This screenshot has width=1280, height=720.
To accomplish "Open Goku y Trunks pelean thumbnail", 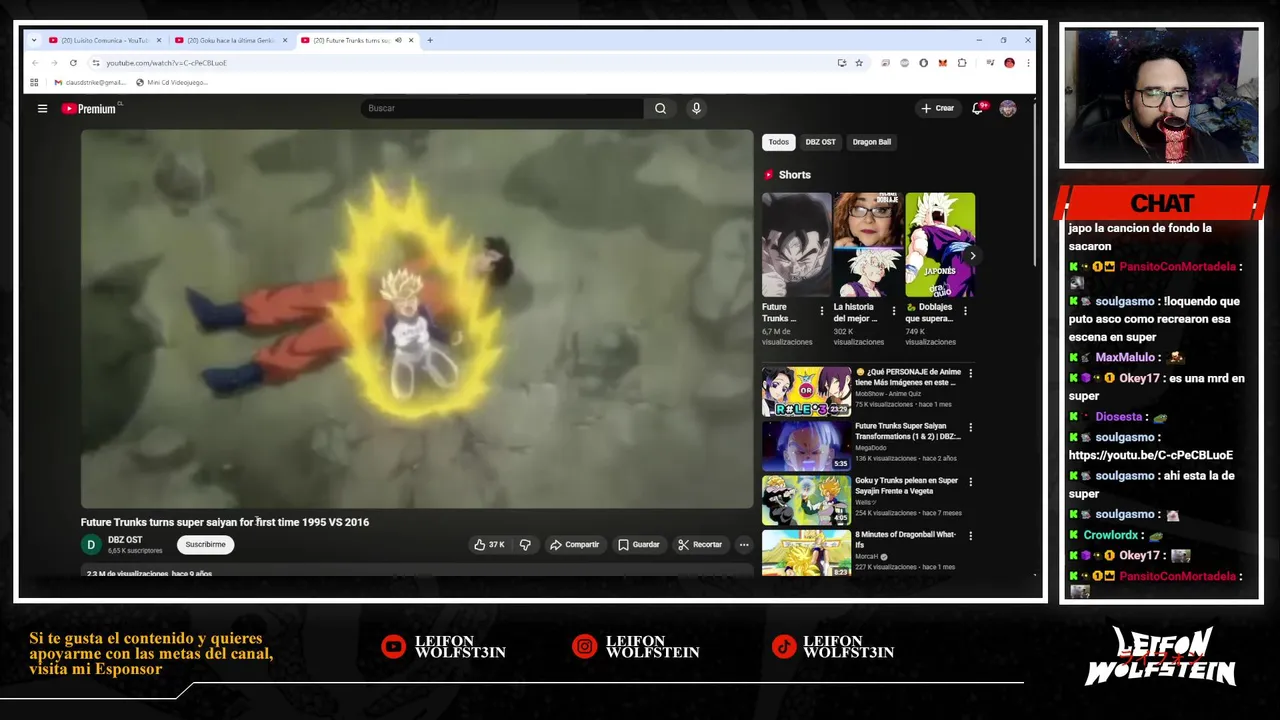I will pos(806,500).
